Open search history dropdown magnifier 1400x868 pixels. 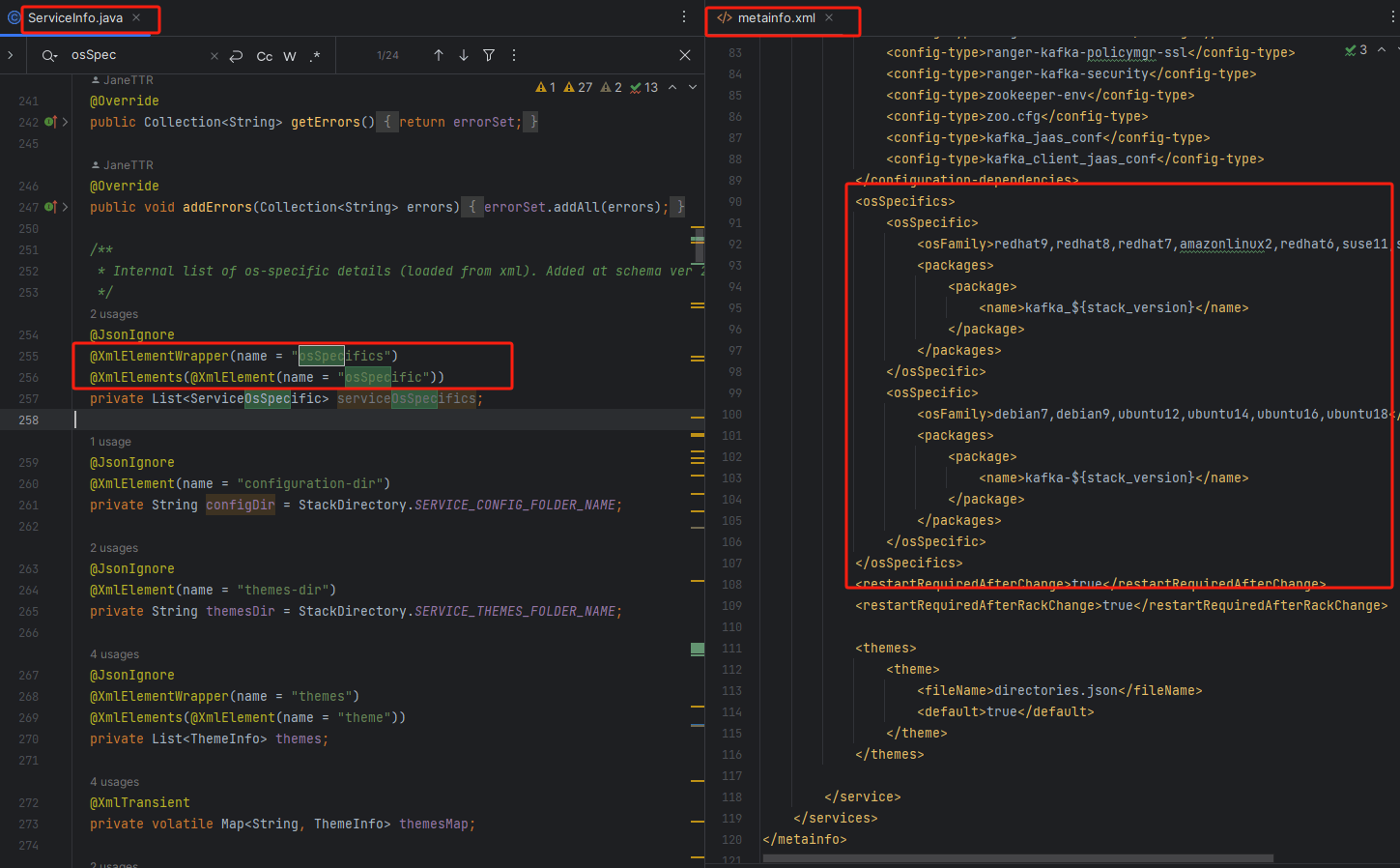click(49, 56)
